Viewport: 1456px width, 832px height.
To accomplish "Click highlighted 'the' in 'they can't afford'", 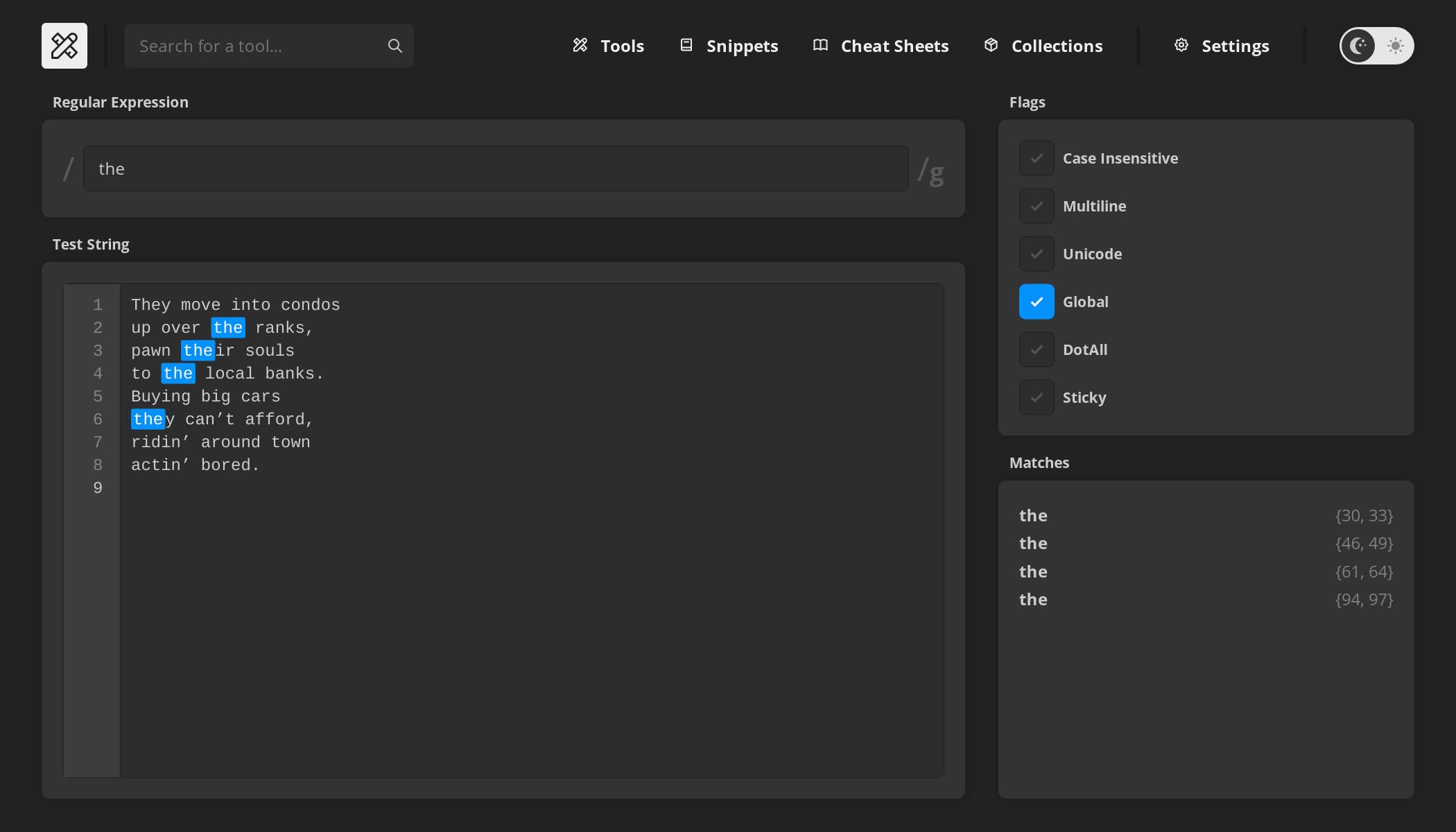I will pos(148,419).
